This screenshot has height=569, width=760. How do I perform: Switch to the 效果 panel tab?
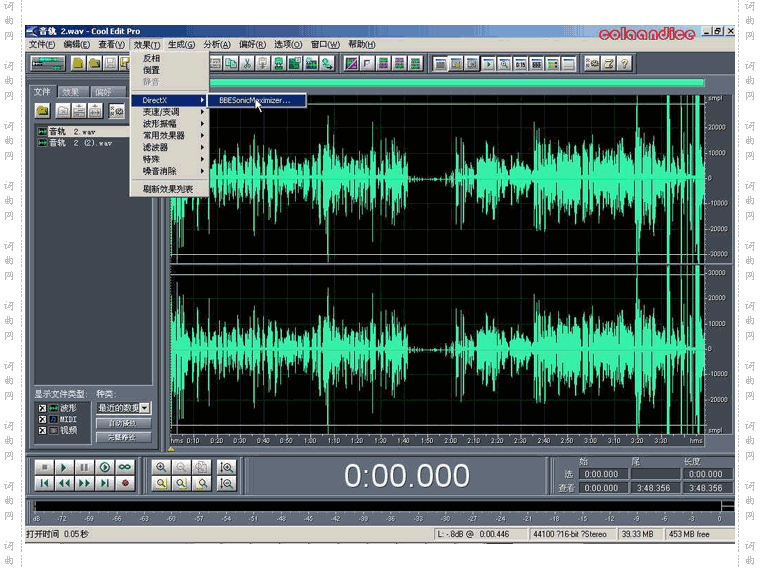pyautogui.click(x=72, y=92)
